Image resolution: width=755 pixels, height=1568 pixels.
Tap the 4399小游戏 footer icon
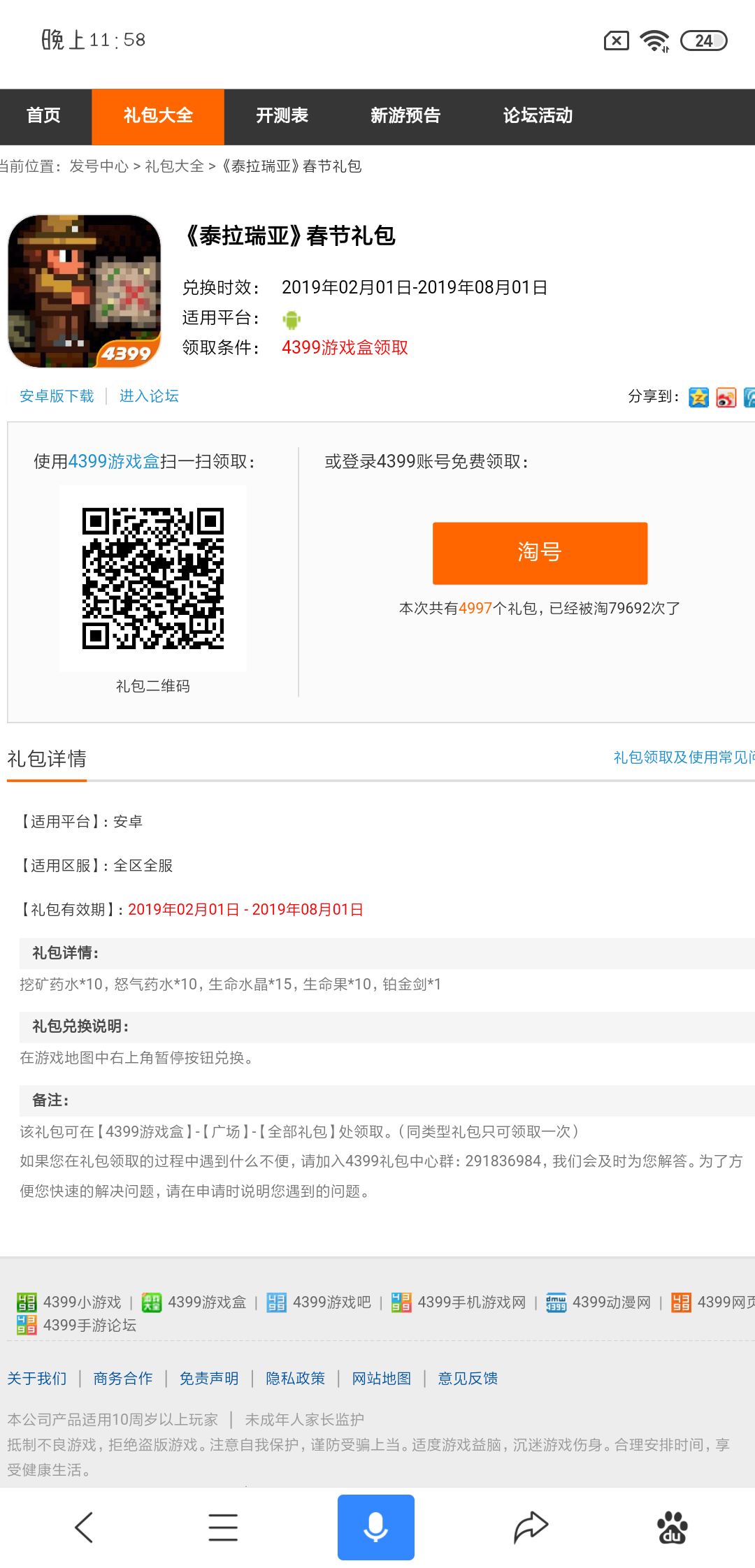pos(27,1302)
